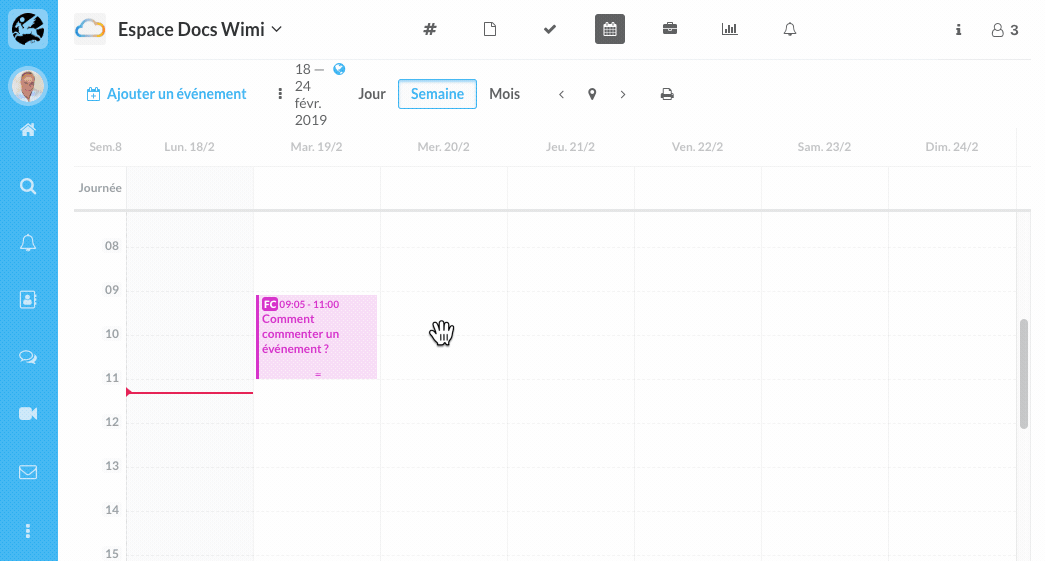This screenshot has width=1045, height=561.
Task: Open the members count showing 3
Action: point(1005,30)
